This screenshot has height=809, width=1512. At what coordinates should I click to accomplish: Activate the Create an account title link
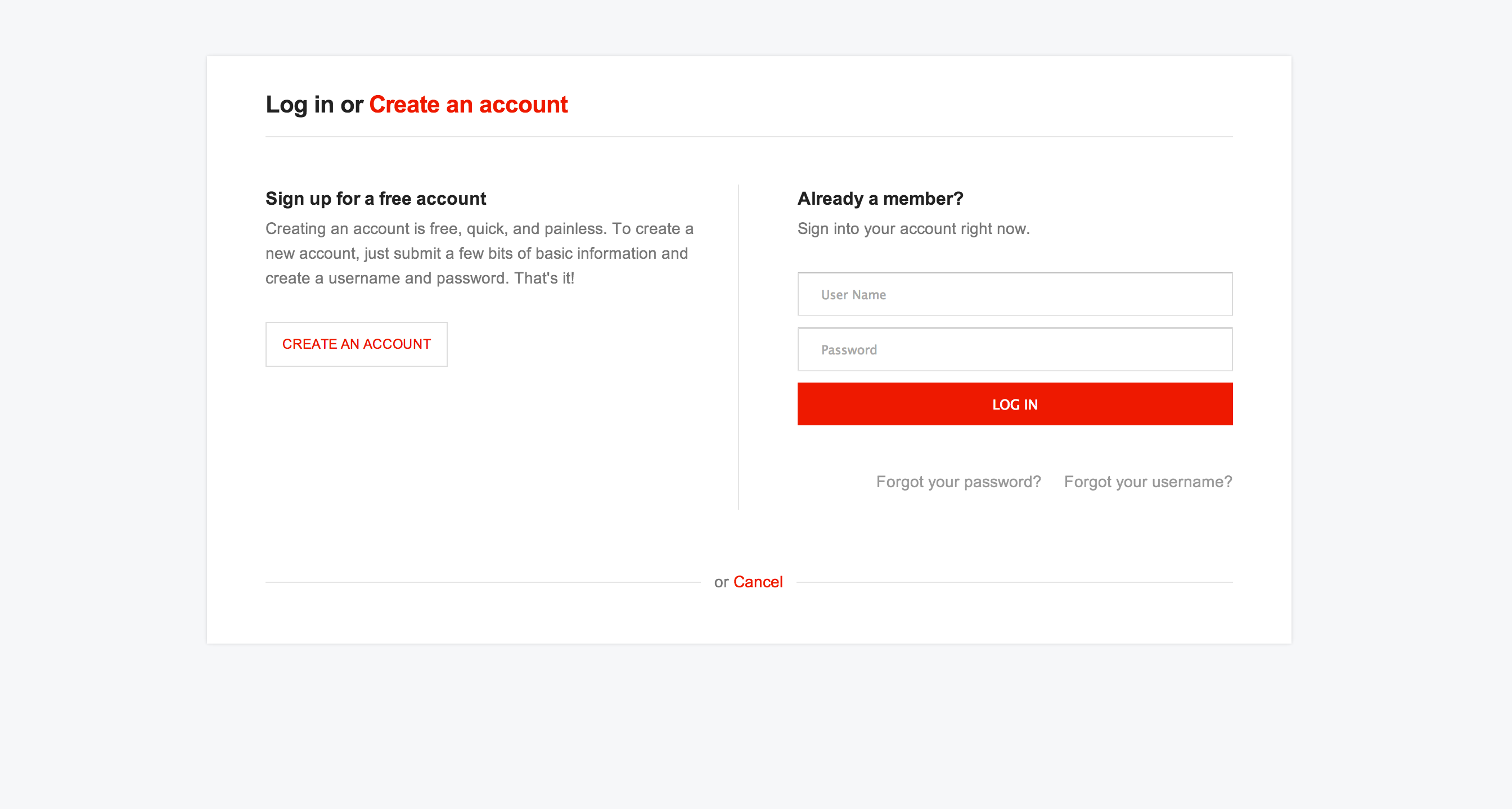click(x=468, y=104)
